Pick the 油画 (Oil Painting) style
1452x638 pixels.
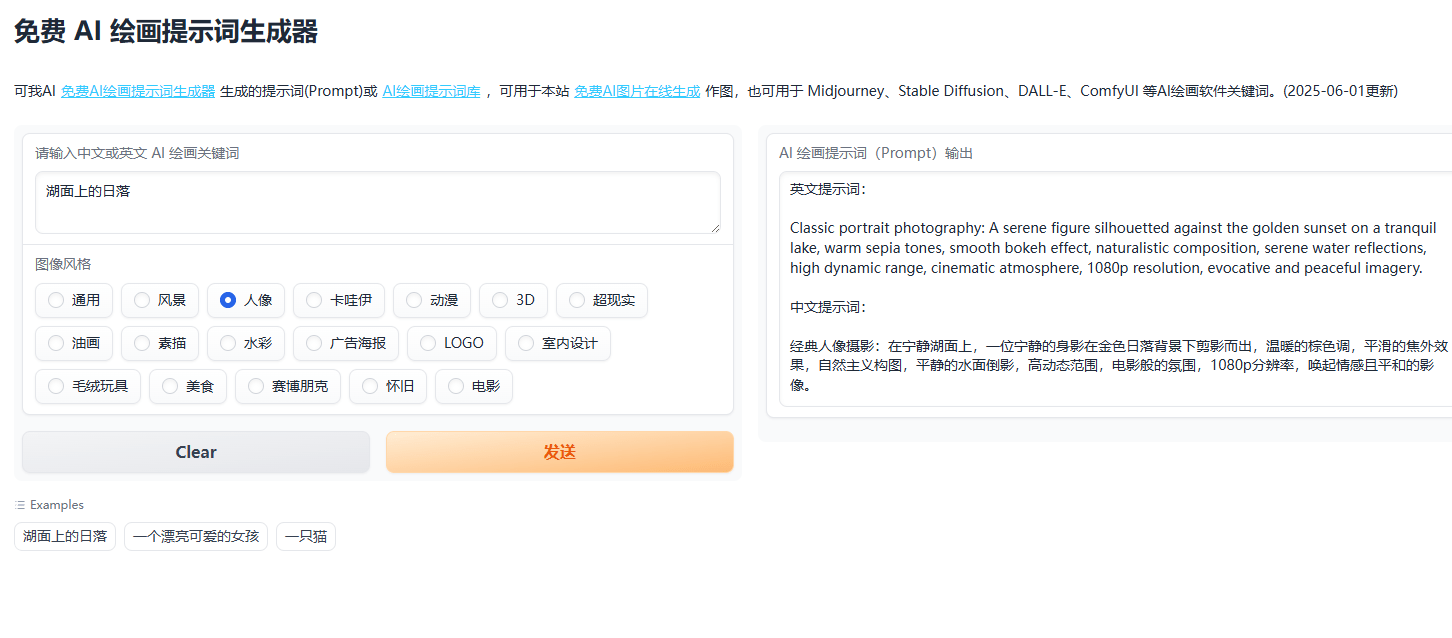73,343
